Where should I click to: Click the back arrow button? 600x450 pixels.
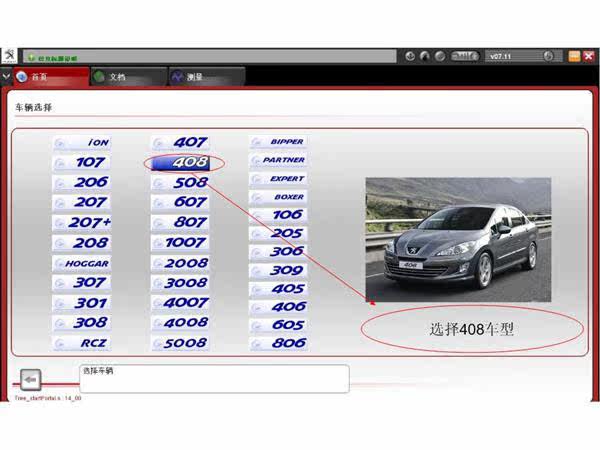coord(31,380)
